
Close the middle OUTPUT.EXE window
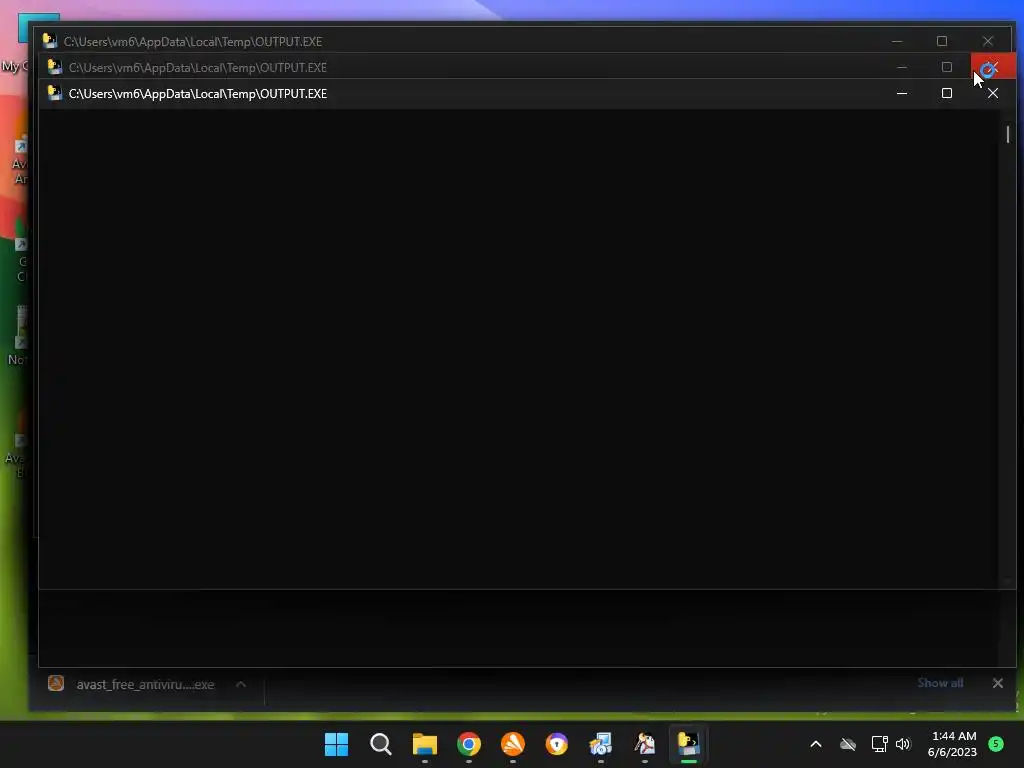pos(993,66)
